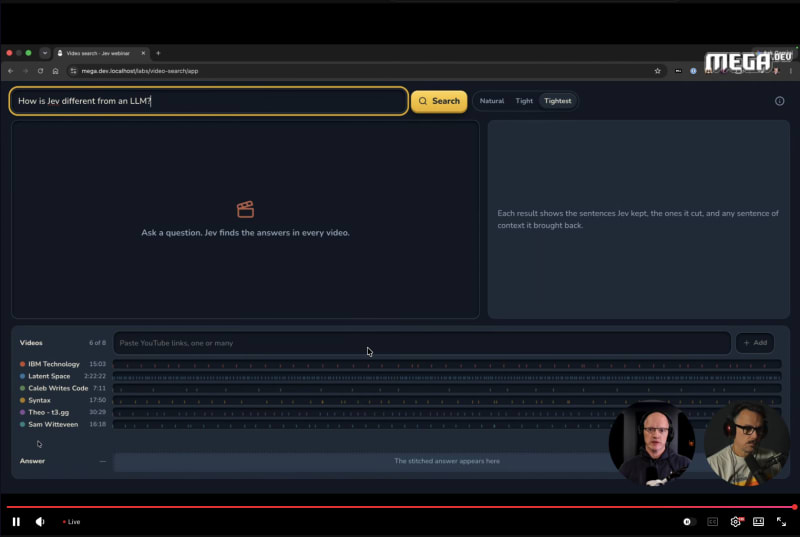The image size is (800, 537).
Task: Bookmark this page with the star
Action: (x=657, y=71)
